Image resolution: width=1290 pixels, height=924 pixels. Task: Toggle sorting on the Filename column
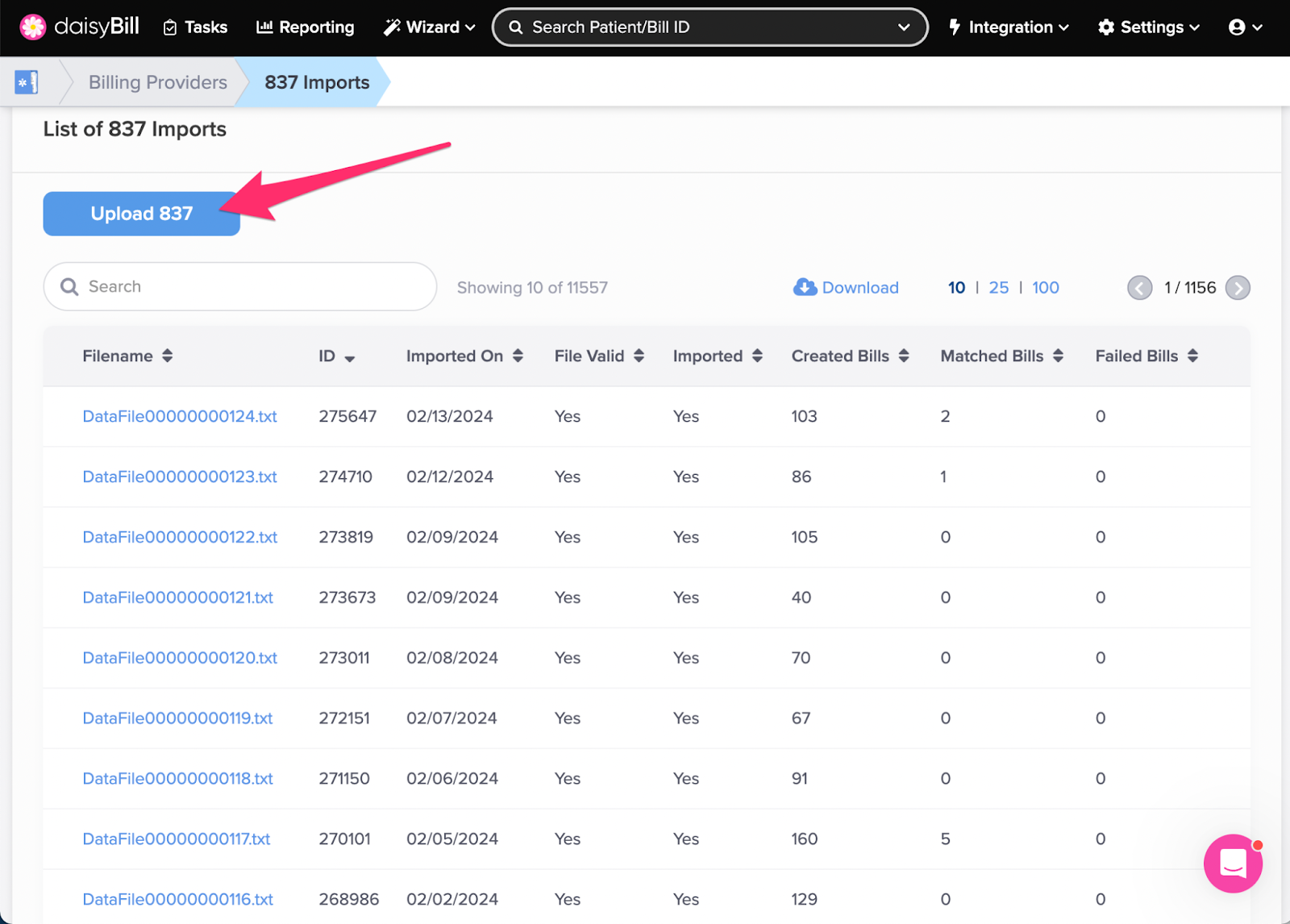[168, 356]
